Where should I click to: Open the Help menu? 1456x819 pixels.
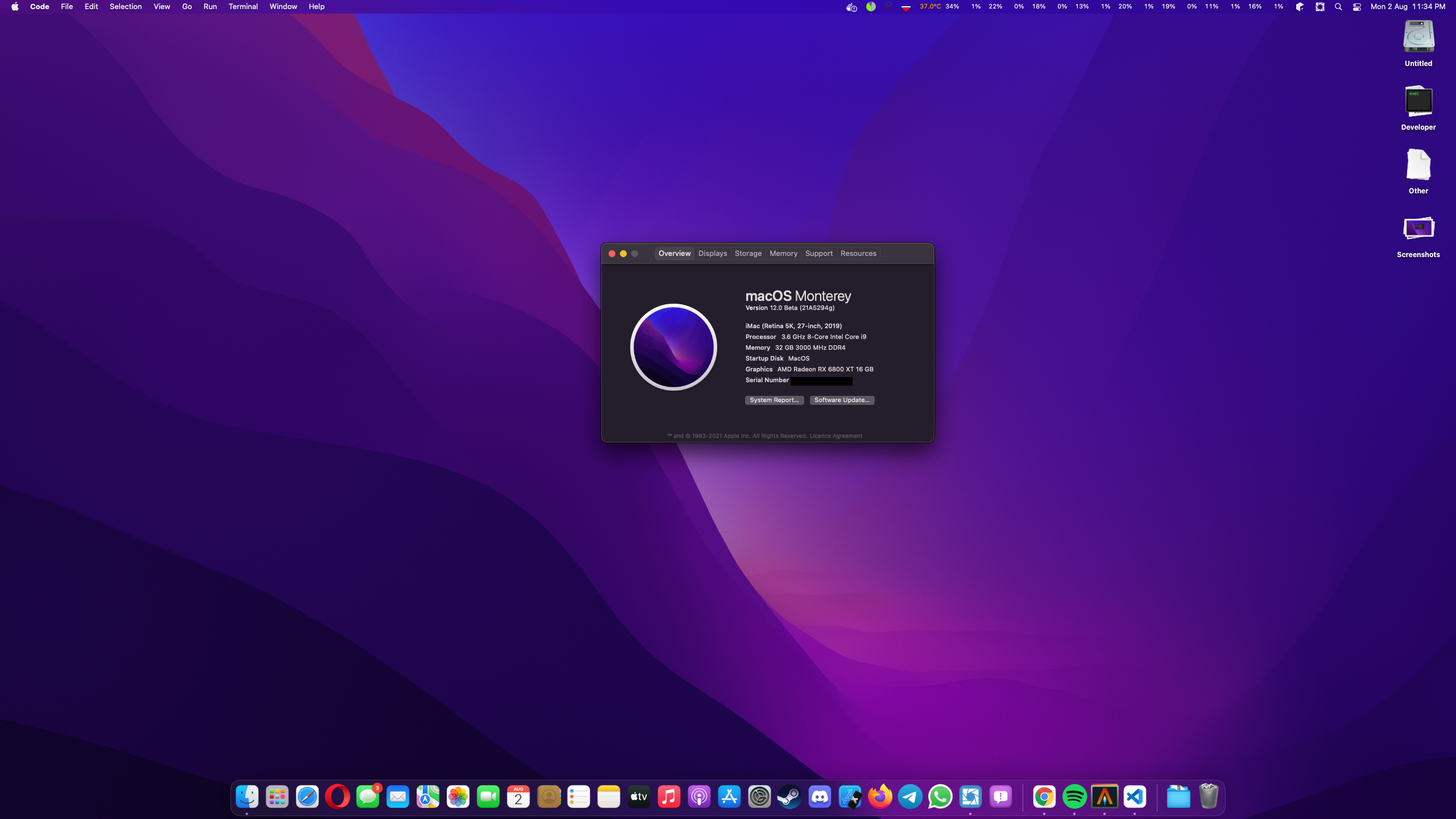(x=316, y=7)
